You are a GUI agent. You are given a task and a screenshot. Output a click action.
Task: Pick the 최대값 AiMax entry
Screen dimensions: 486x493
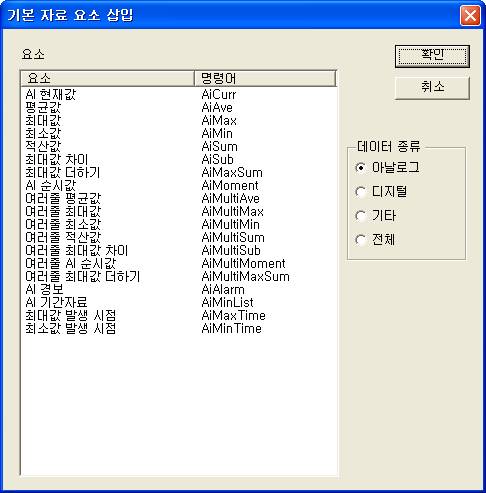pyautogui.click(x=179, y=121)
